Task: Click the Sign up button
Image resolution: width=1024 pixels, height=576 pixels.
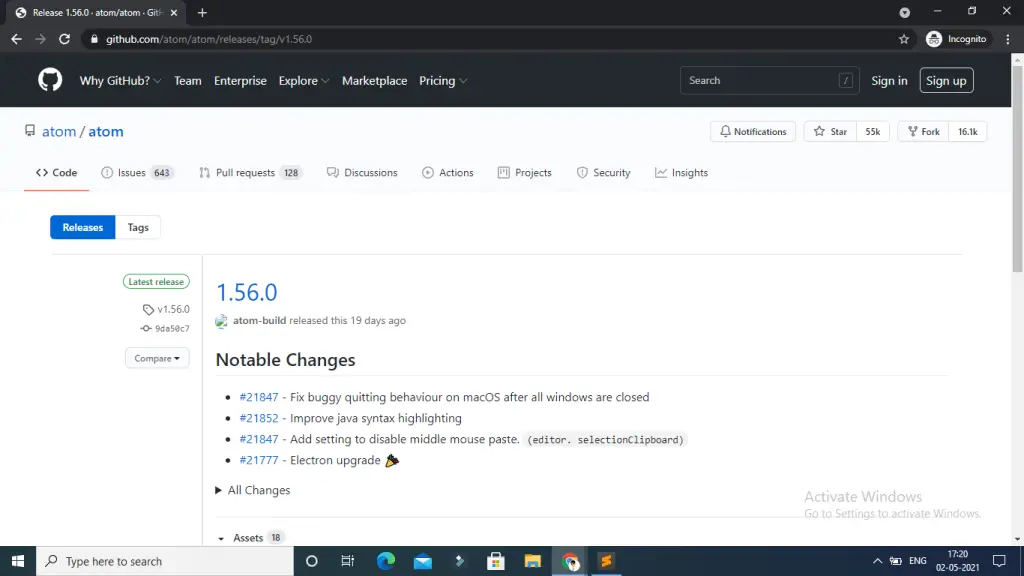Action: pos(946,80)
